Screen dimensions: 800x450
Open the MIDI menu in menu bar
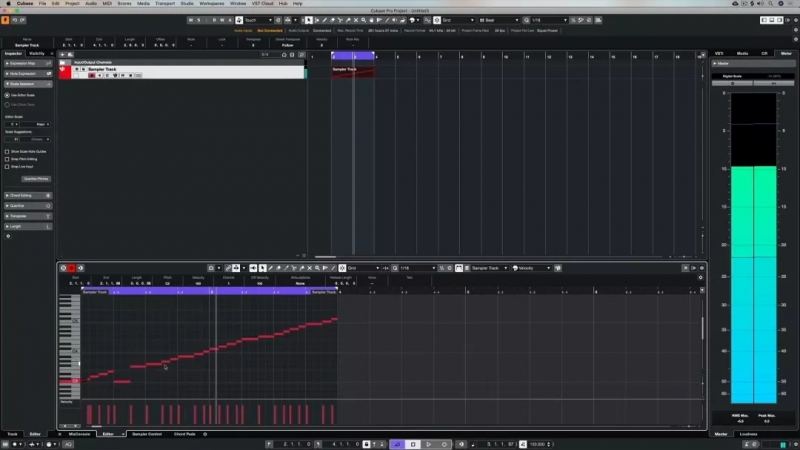(107, 4)
